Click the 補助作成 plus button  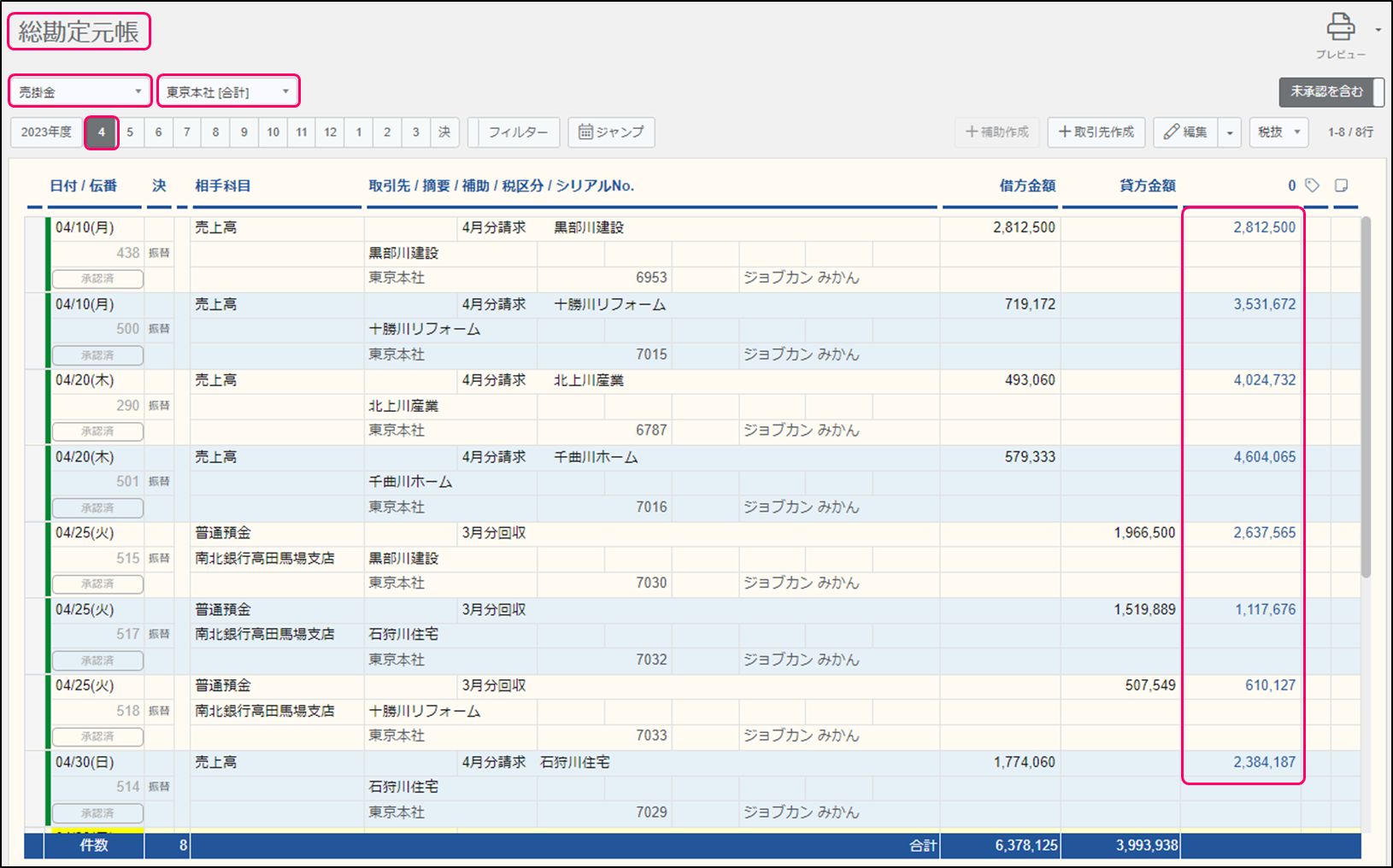coord(997,132)
